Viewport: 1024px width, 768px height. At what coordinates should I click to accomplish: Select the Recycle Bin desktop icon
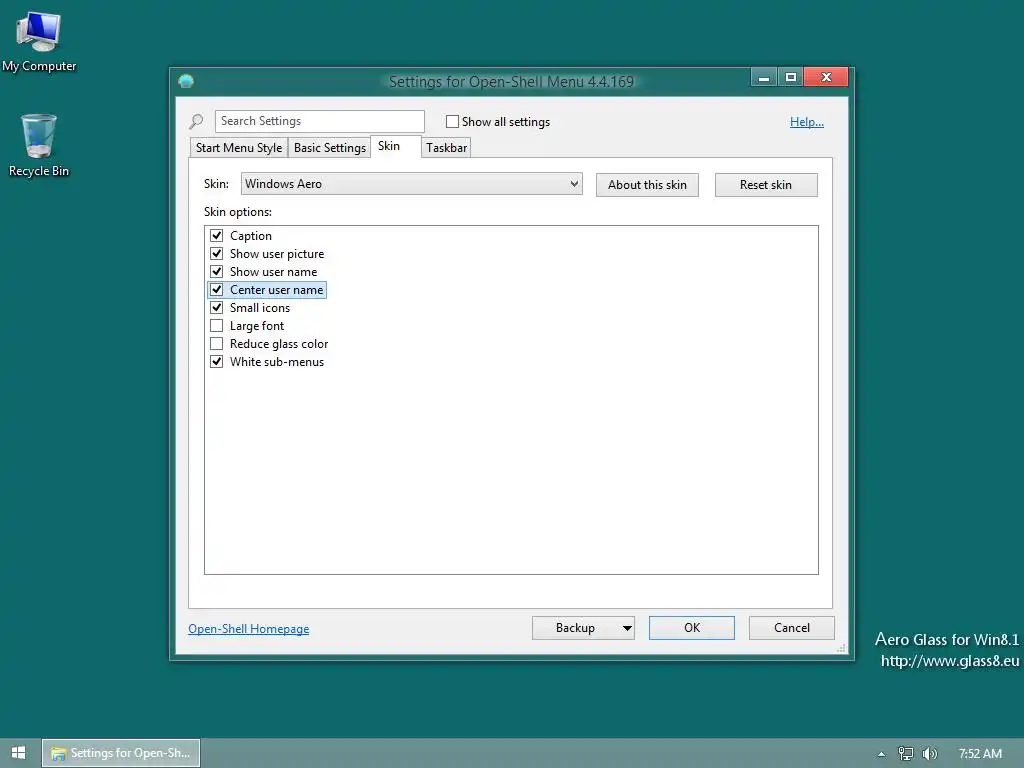point(39,145)
